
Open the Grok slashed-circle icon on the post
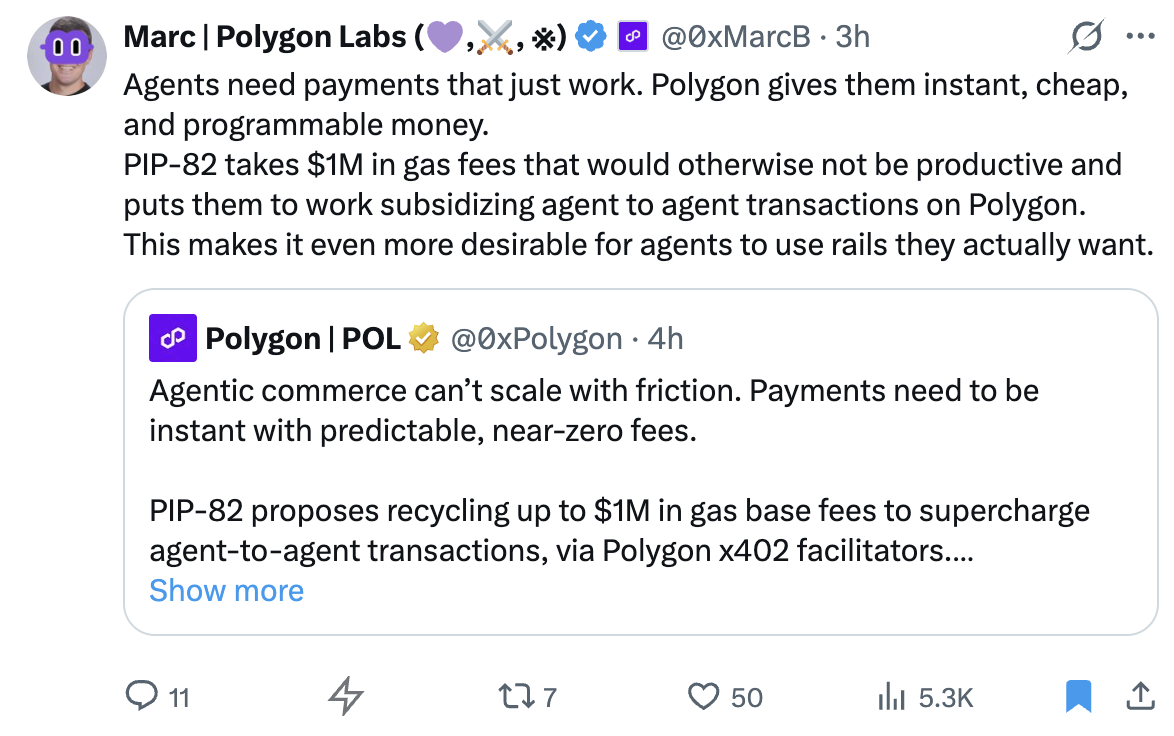1086,38
